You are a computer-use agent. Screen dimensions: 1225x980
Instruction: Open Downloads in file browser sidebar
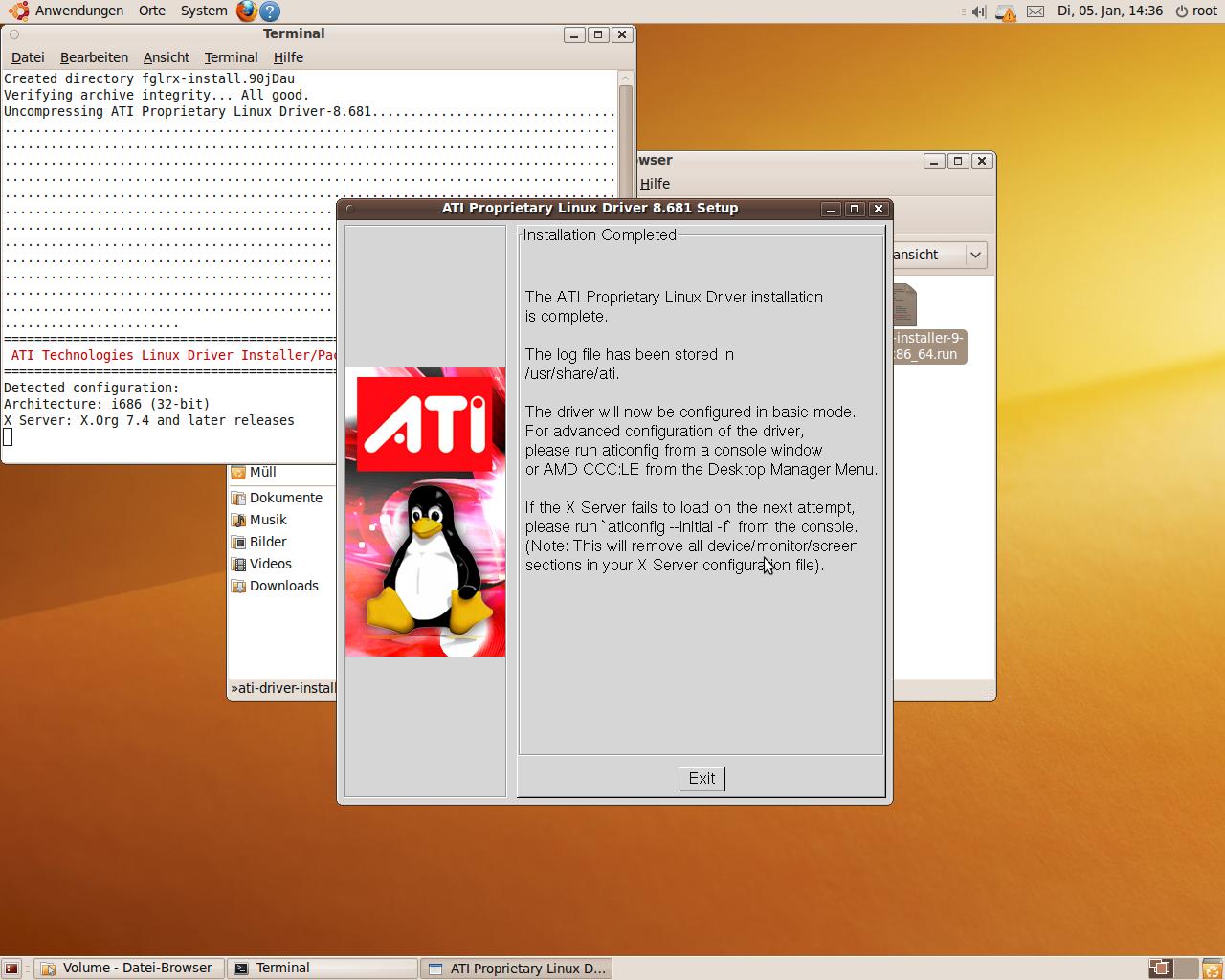(275, 586)
